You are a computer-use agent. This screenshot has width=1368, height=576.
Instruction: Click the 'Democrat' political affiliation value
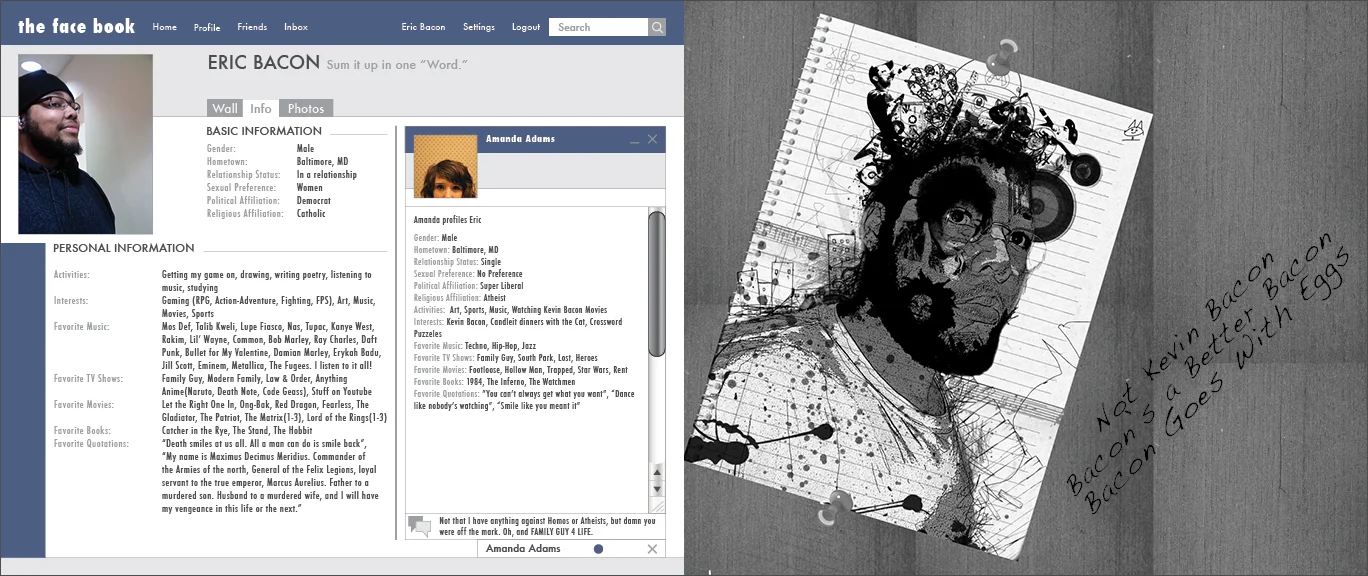[x=314, y=201]
